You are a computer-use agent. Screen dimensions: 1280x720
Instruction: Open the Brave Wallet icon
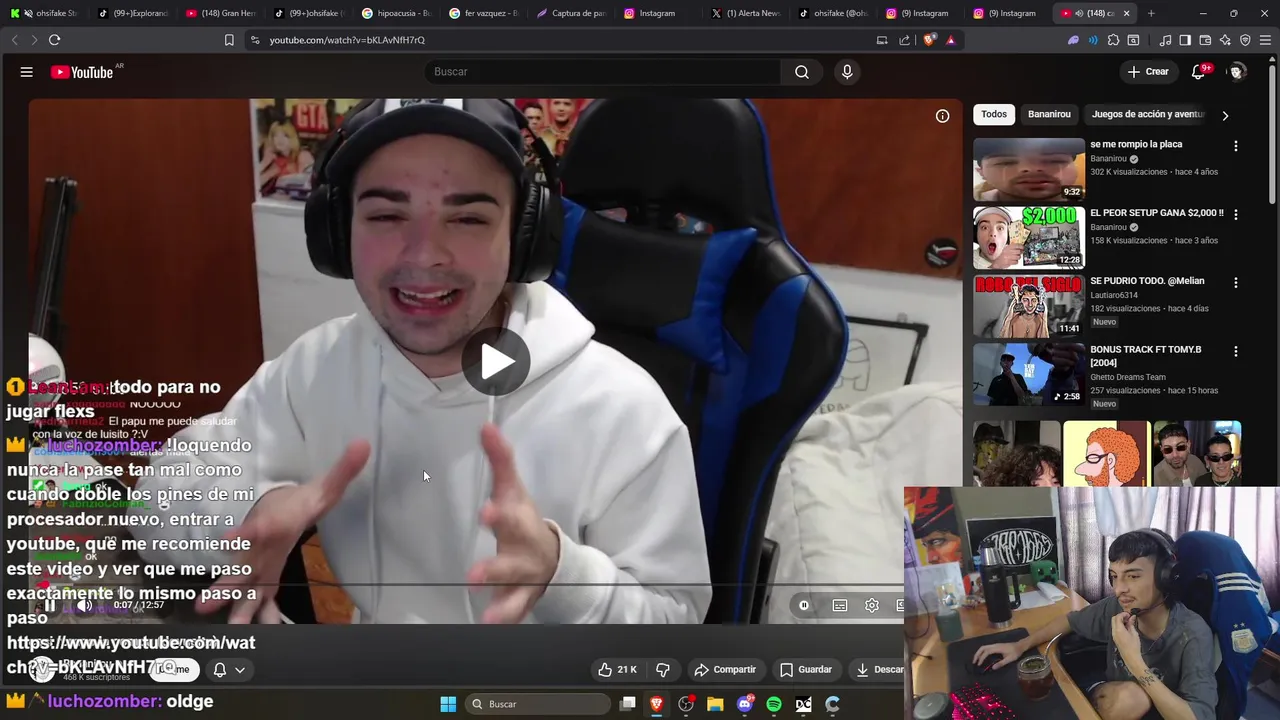(x=1205, y=40)
